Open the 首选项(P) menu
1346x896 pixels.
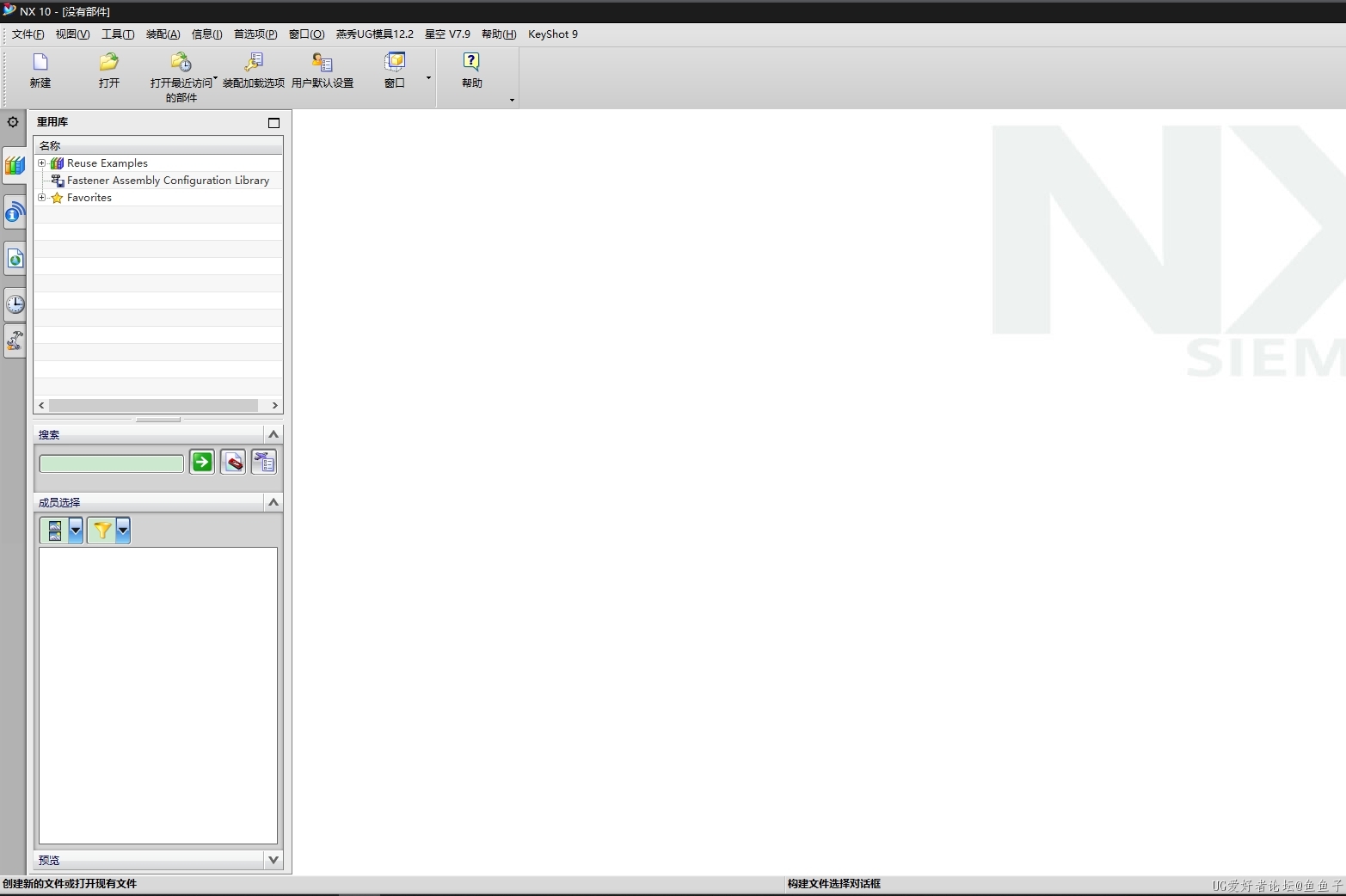[x=255, y=34]
